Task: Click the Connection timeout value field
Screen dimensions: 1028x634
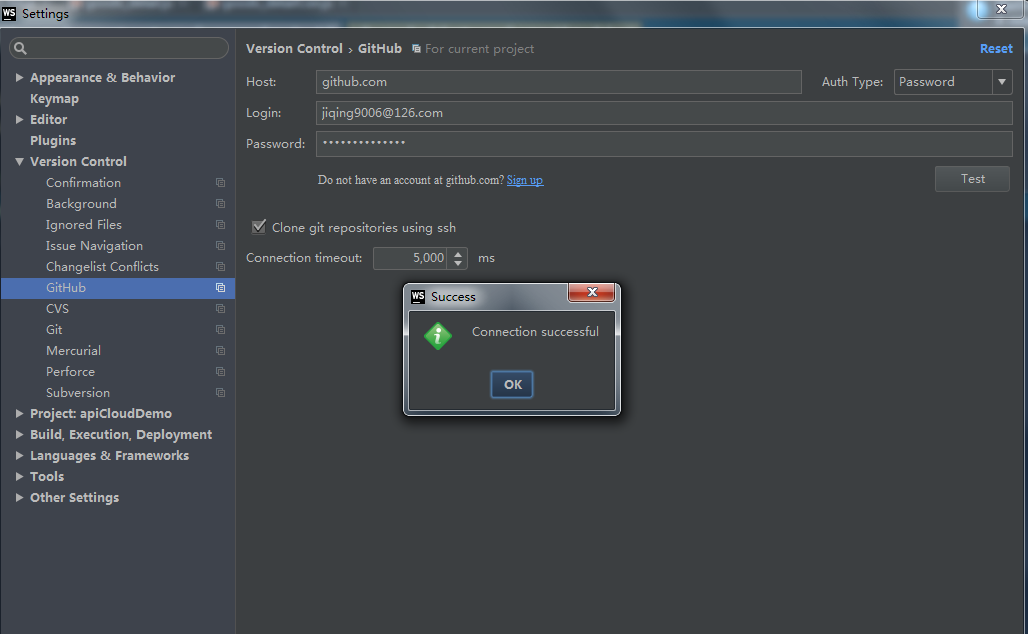Action: coord(411,258)
